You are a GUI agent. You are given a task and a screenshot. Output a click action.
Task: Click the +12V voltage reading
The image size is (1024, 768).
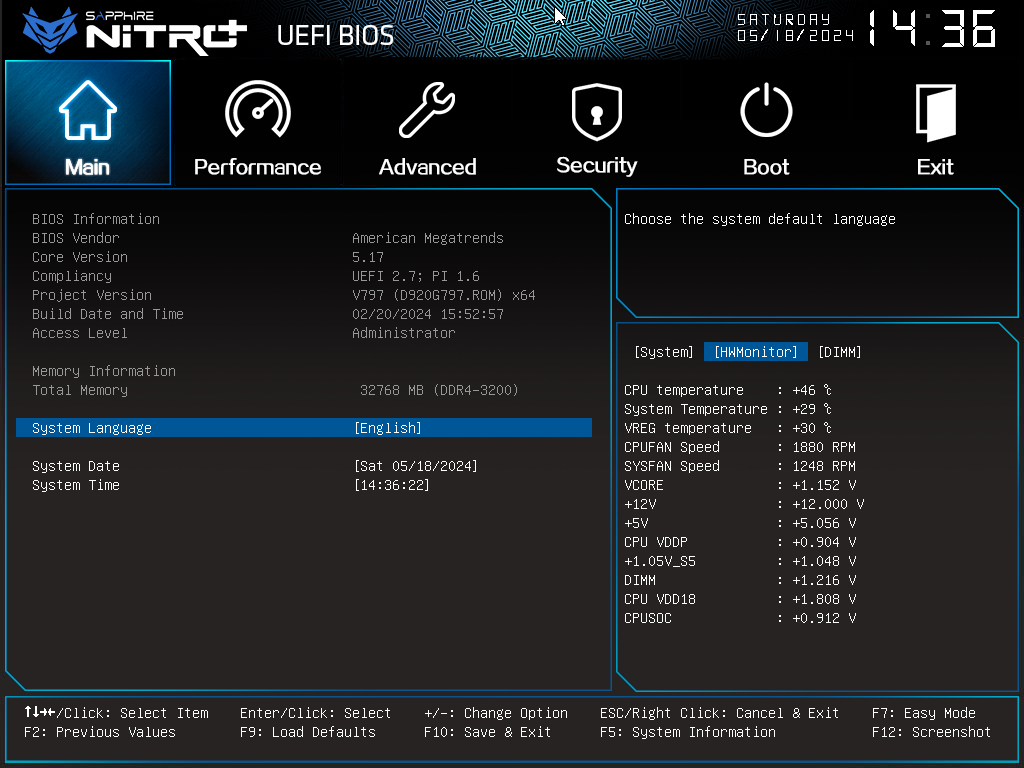(x=744, y=504)
